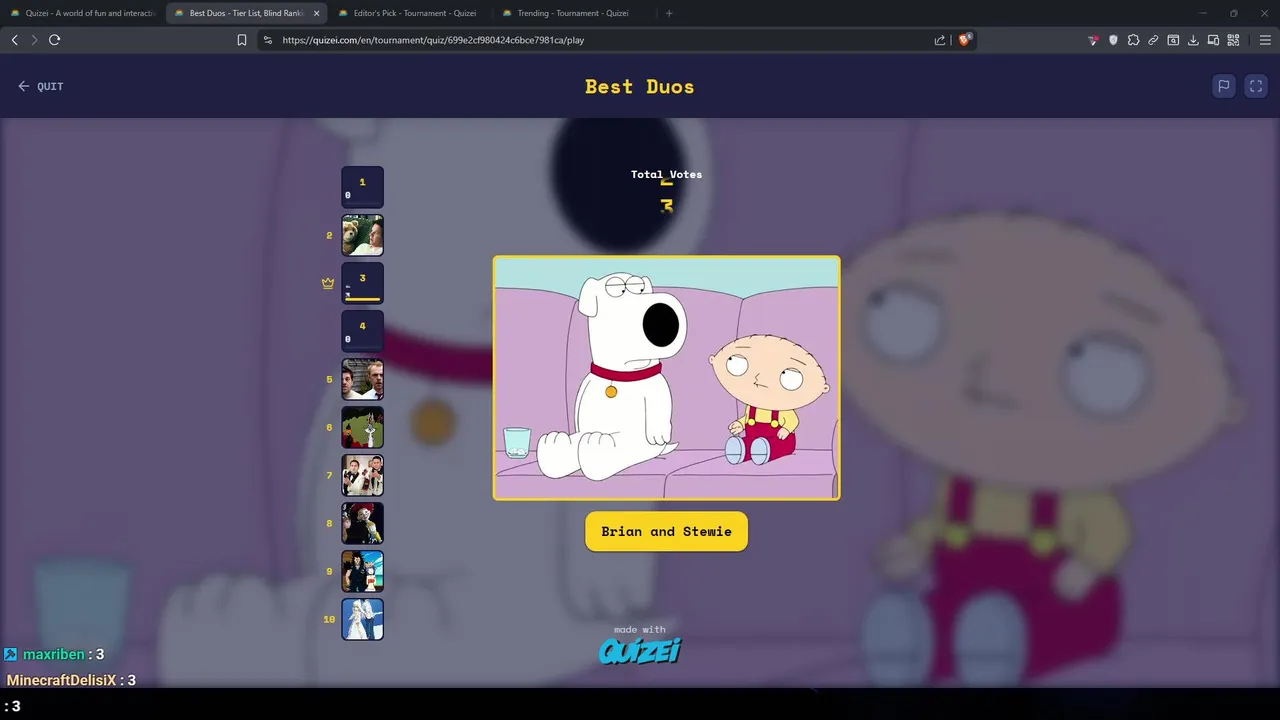Switch to Editor's Pick Tournament tab

[410, 13]
